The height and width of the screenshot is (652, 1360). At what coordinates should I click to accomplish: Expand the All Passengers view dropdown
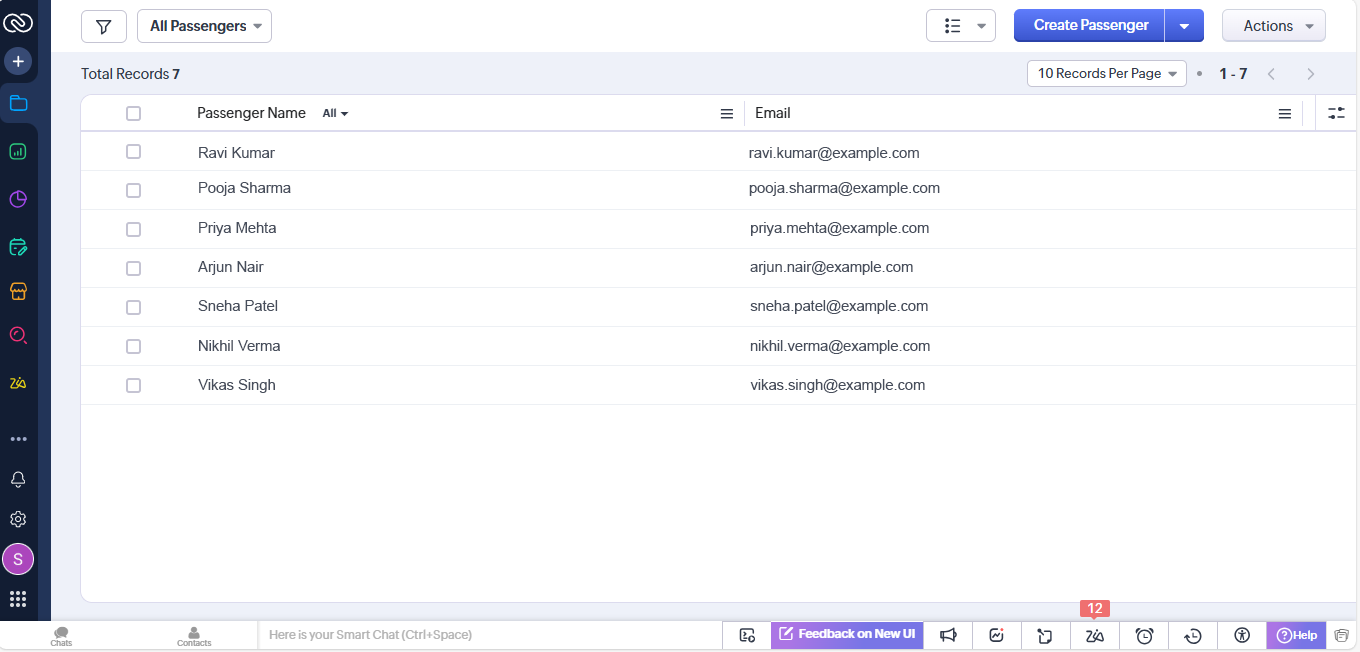coord(204,26)
